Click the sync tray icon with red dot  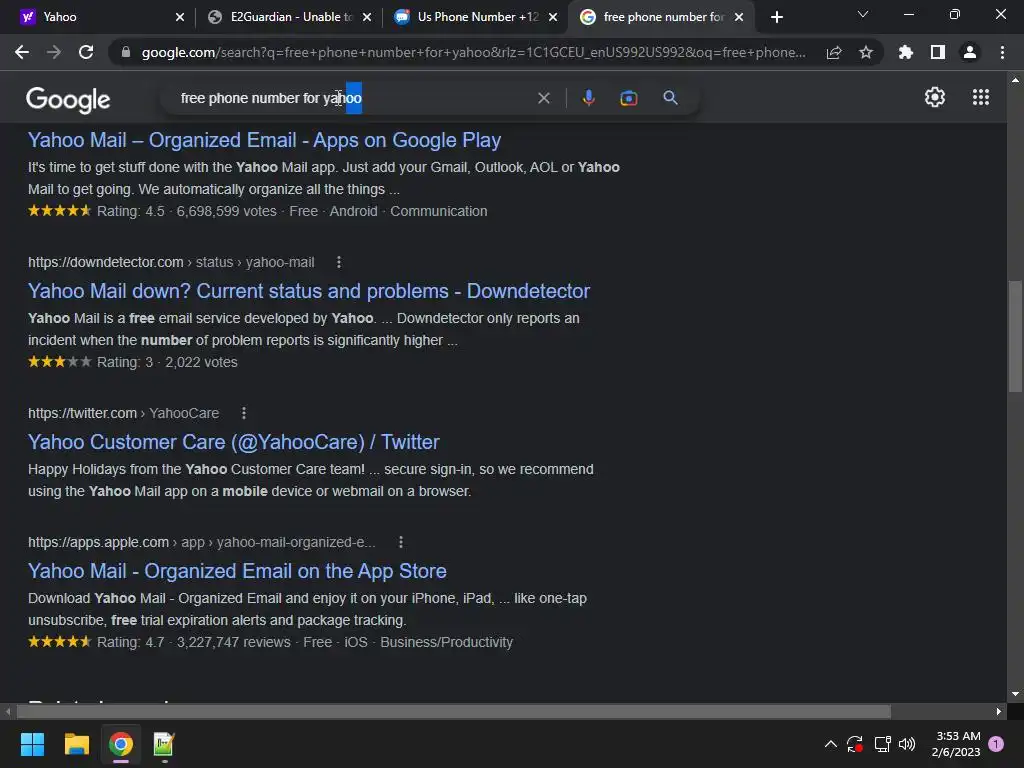855,744
